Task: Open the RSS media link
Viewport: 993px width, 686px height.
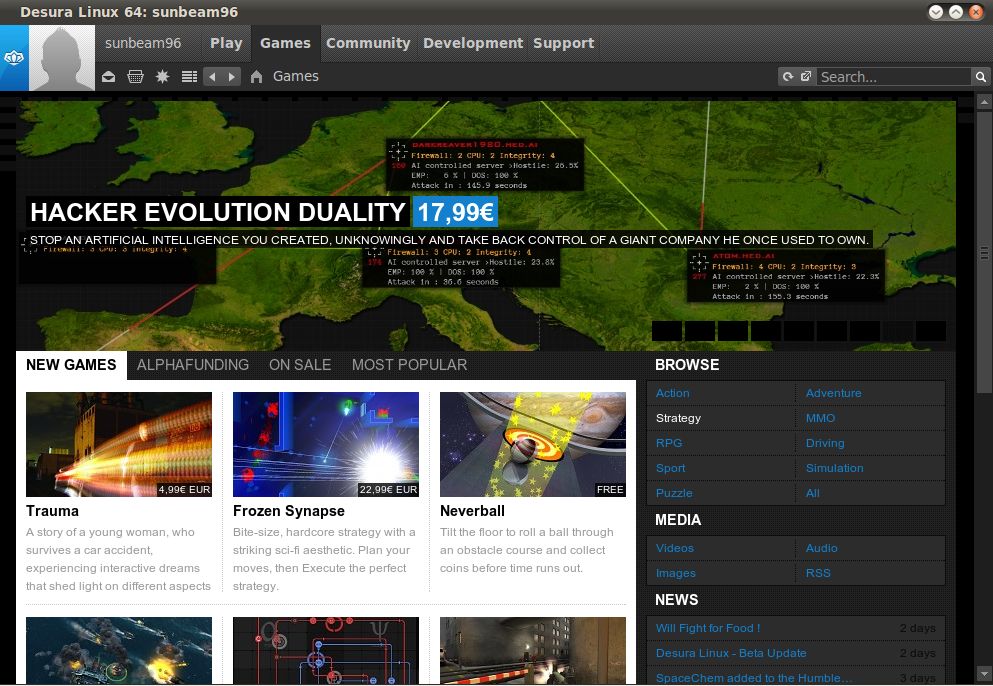Action: click(x=818, y=573)
